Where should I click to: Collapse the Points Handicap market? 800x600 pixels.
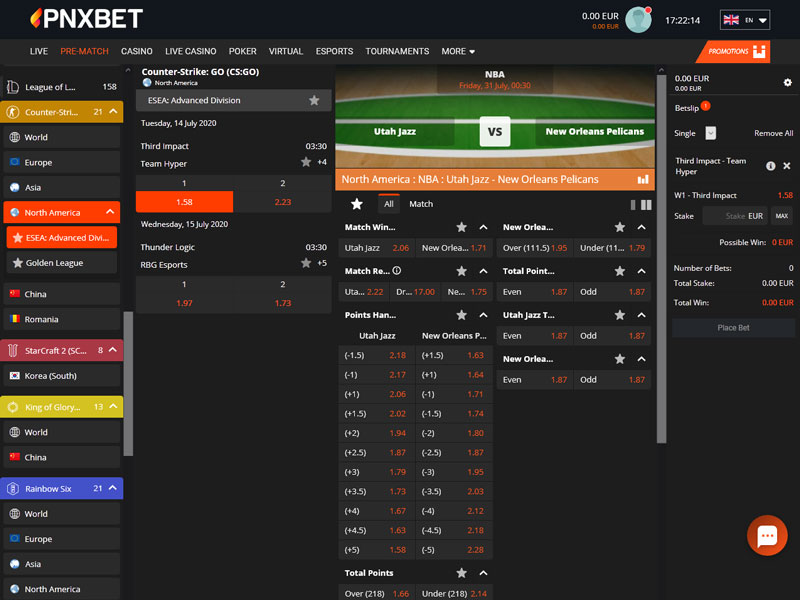tap(483, 315)
